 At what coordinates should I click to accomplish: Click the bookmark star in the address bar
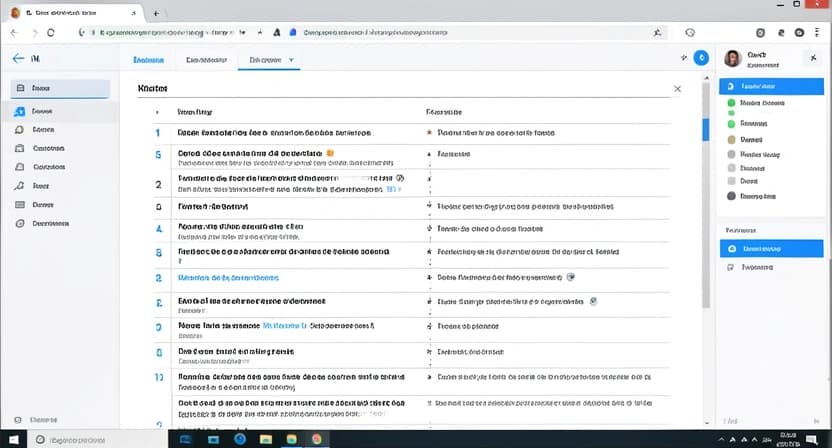657,32
